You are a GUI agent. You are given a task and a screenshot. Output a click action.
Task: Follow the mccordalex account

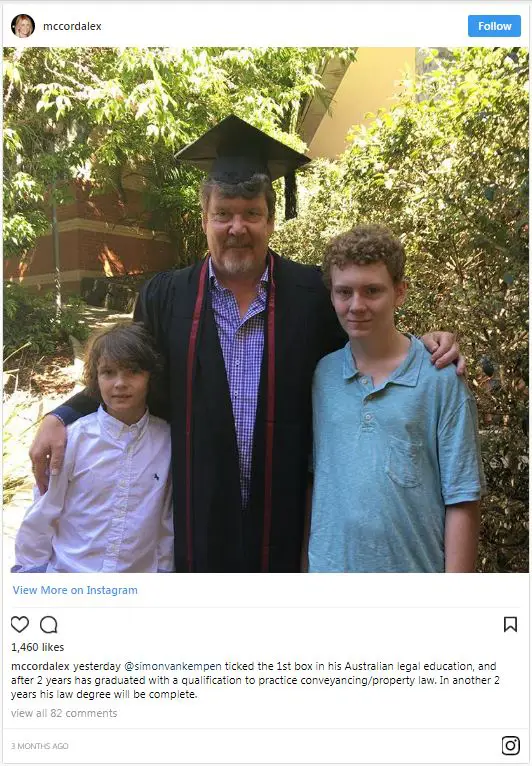coord(494,26)
